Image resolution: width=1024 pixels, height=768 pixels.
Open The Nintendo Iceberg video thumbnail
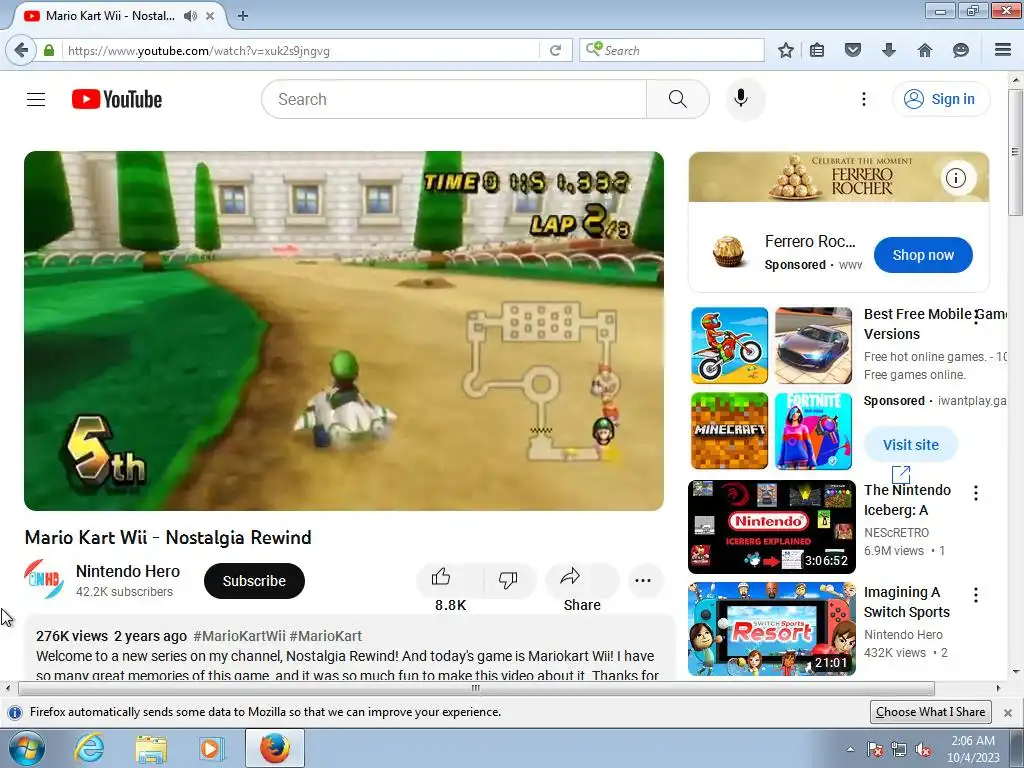click(x=771, y=527)
